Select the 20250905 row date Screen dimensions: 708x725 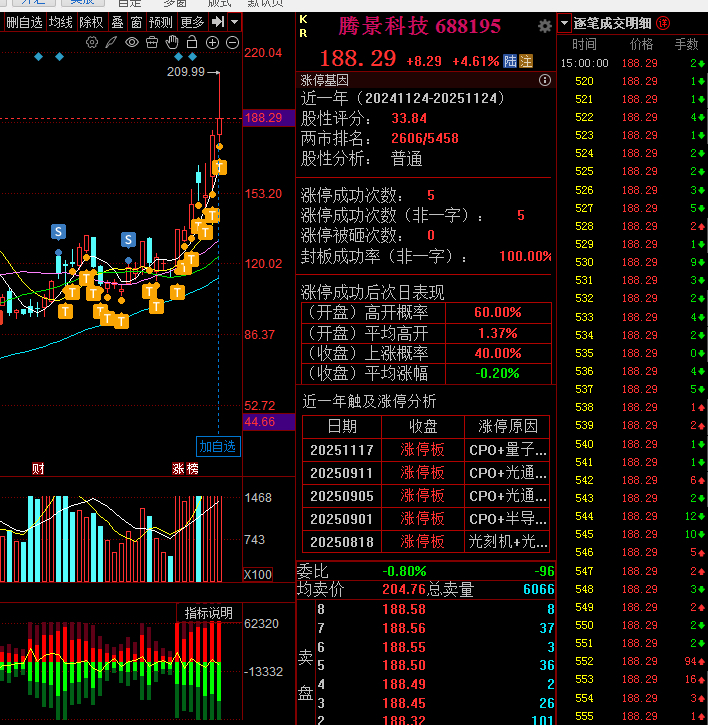(x=342, y=496)
